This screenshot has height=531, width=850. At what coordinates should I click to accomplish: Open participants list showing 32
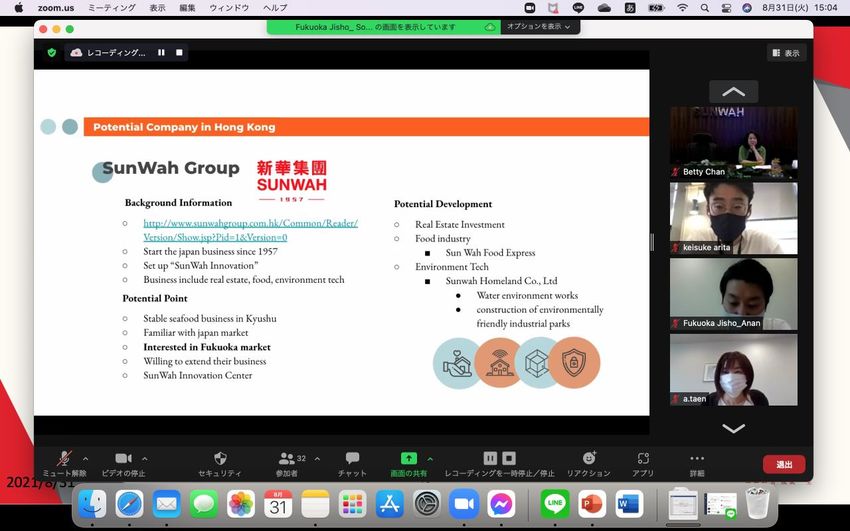(x=287, y=463)
